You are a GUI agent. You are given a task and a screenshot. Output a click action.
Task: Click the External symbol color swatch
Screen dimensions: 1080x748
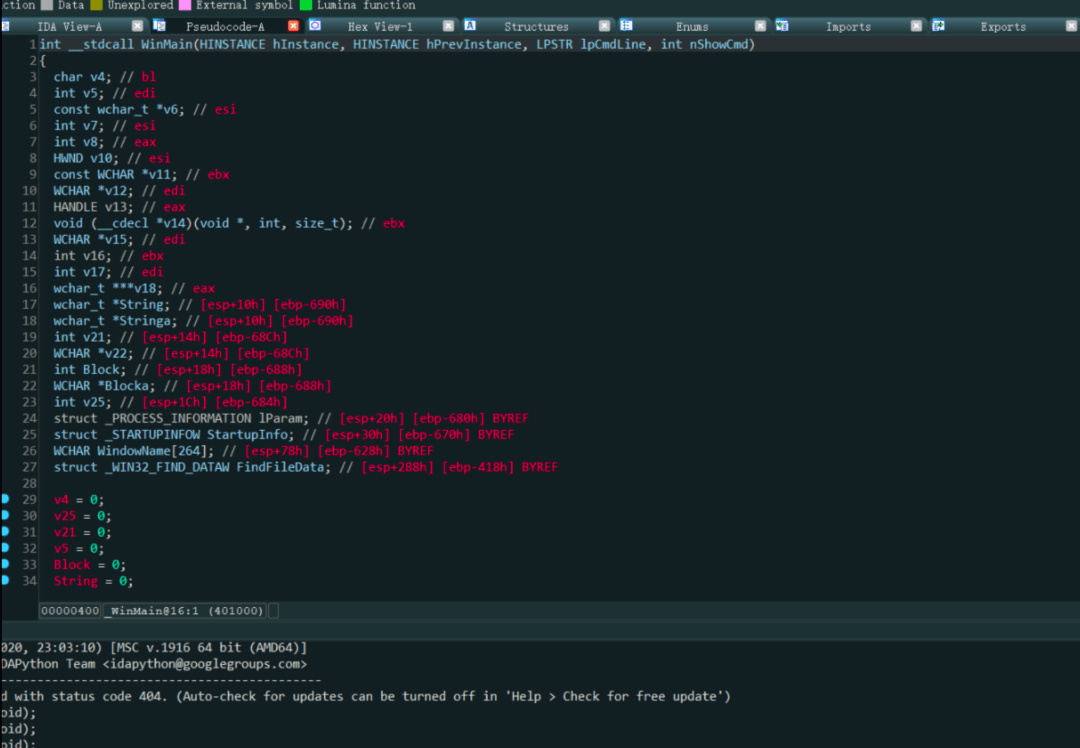coord(185,5)
